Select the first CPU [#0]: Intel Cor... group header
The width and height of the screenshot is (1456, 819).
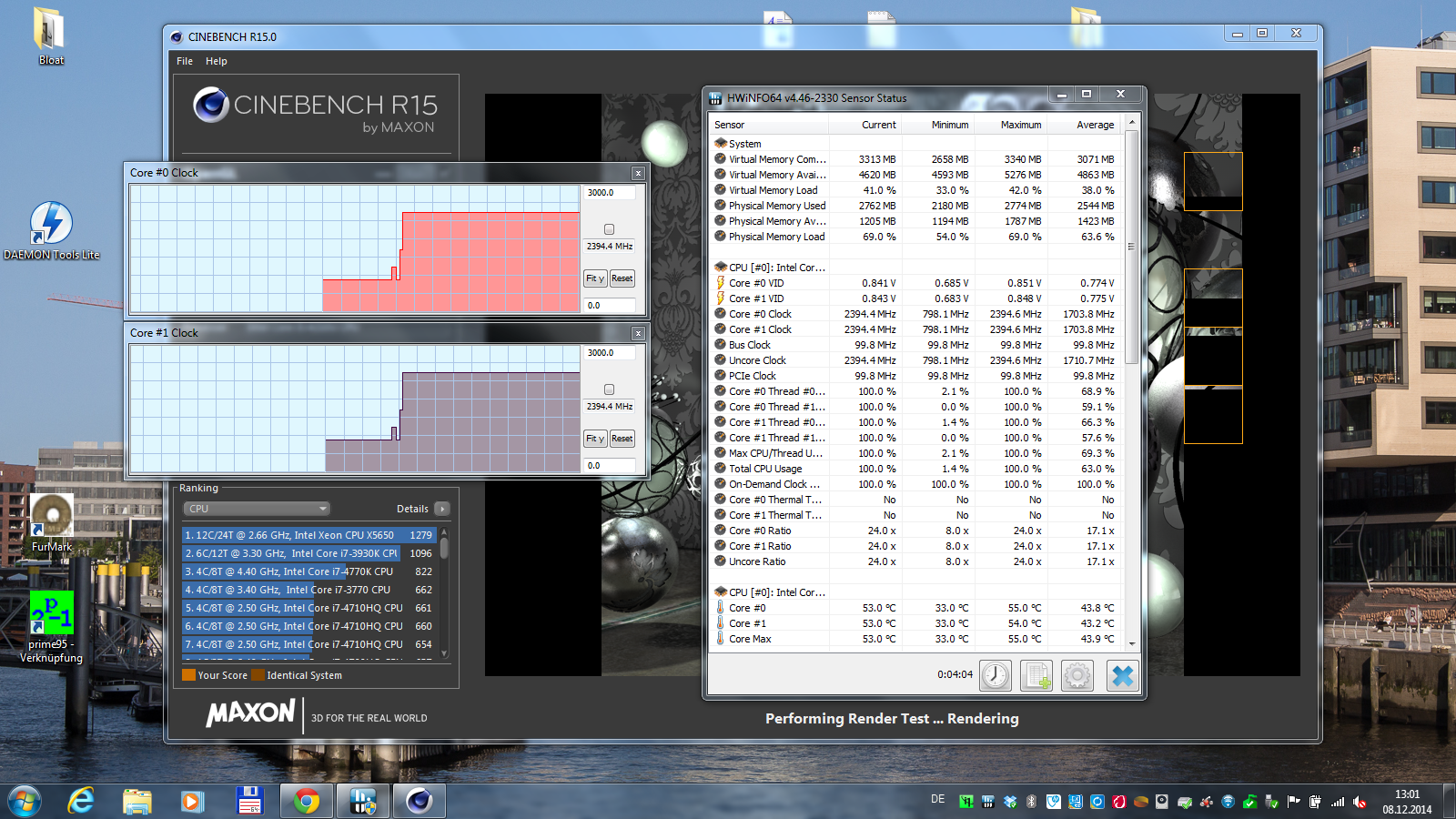point(770,268)
